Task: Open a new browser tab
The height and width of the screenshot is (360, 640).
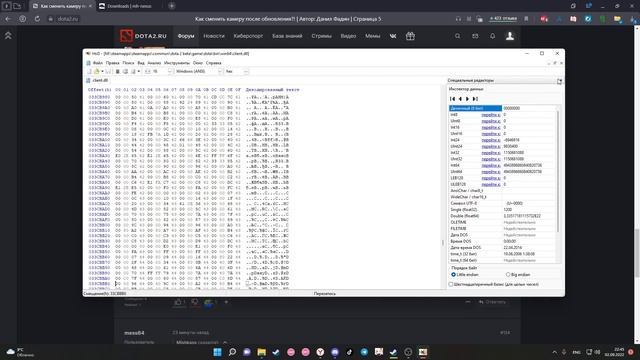Action: click(x=172, y=6)
